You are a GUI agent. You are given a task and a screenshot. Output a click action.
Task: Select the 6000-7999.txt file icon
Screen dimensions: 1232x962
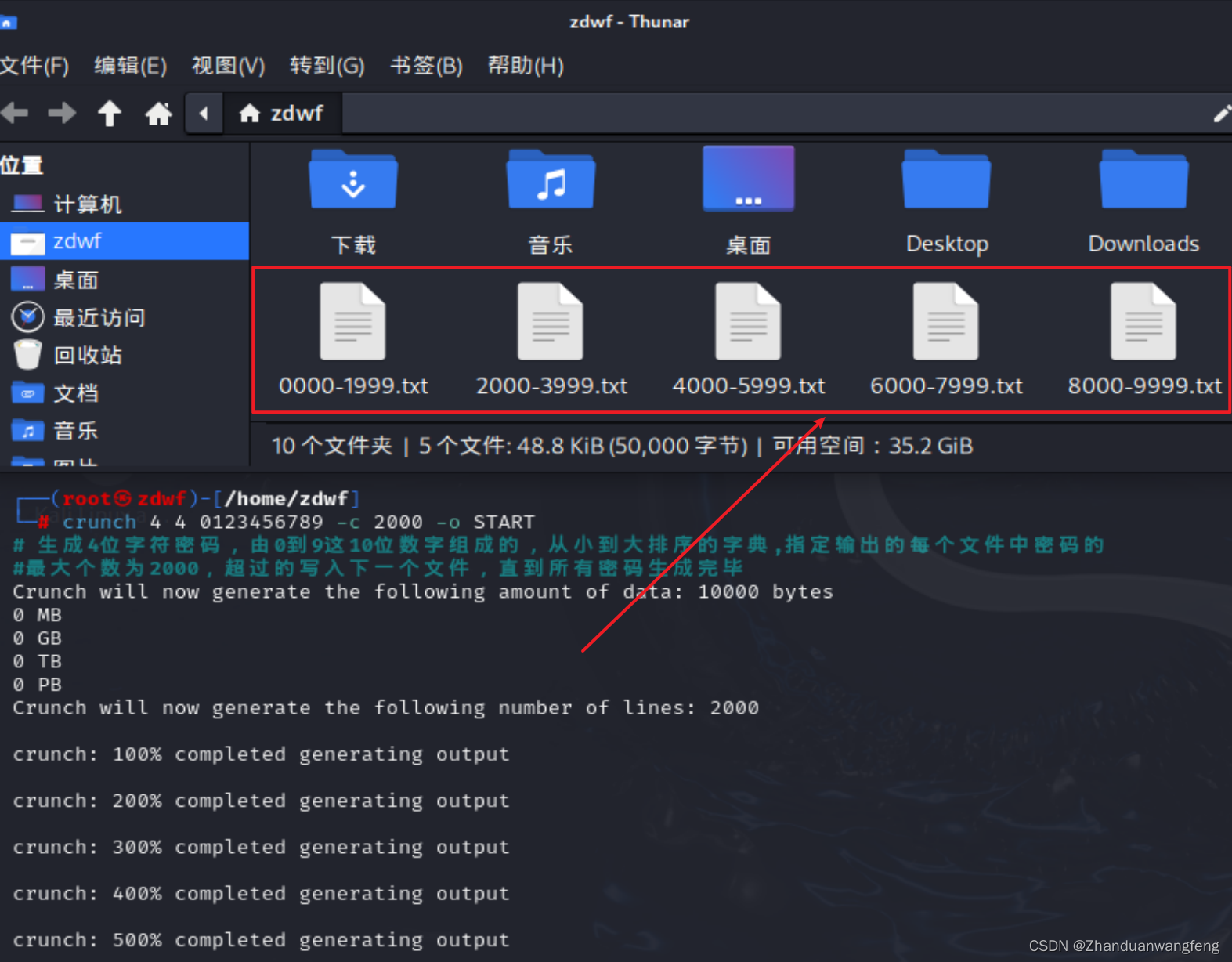[946, 321]
